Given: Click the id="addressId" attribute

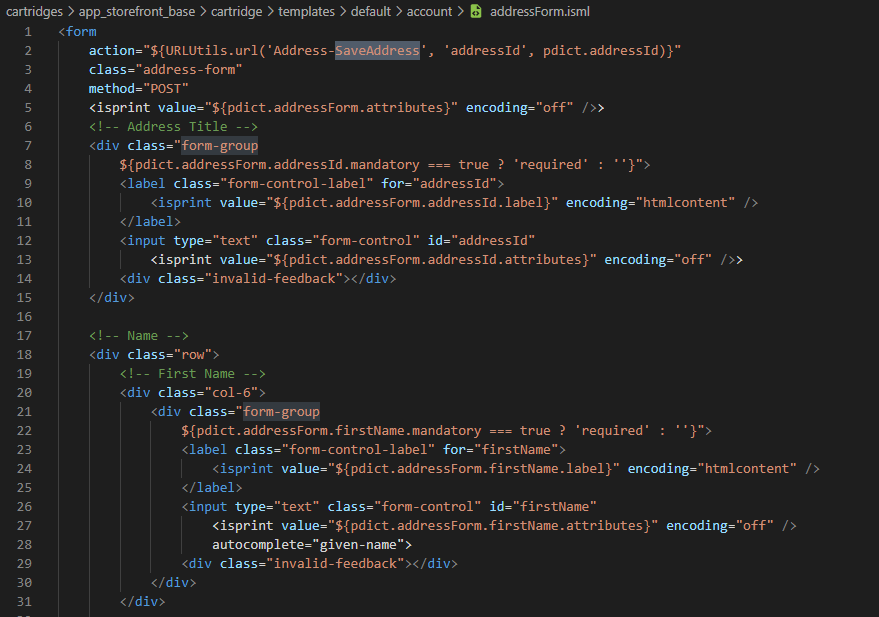Looking at the screenshot, I should pos(481,241).
